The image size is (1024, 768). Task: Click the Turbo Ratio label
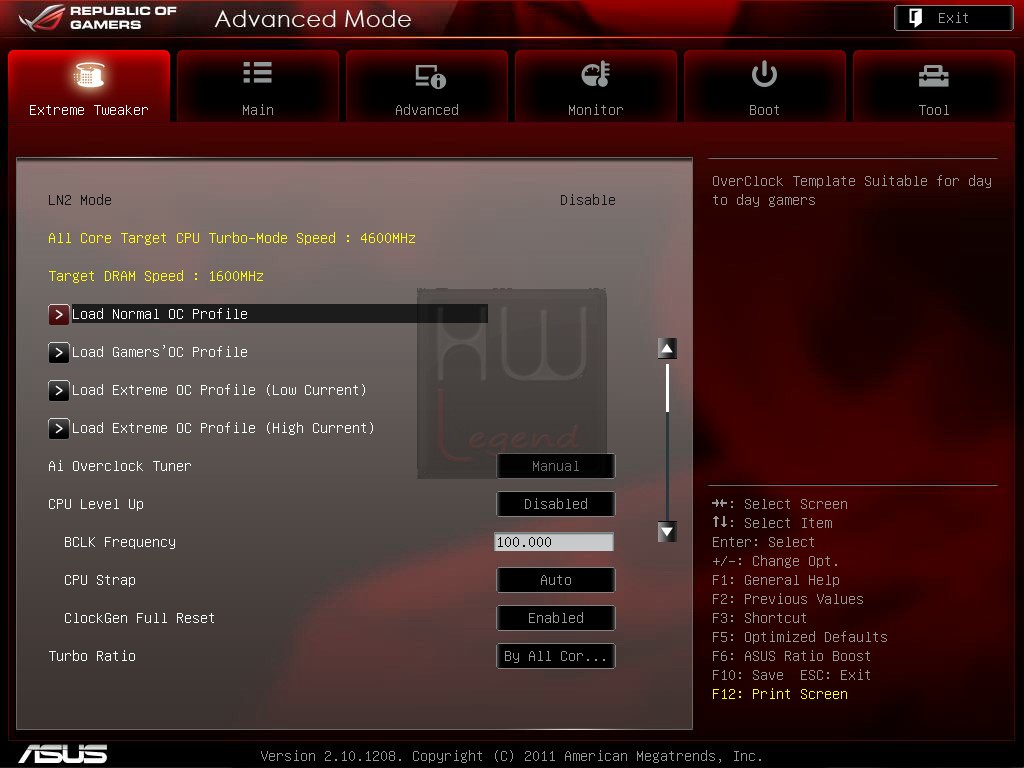92,656
